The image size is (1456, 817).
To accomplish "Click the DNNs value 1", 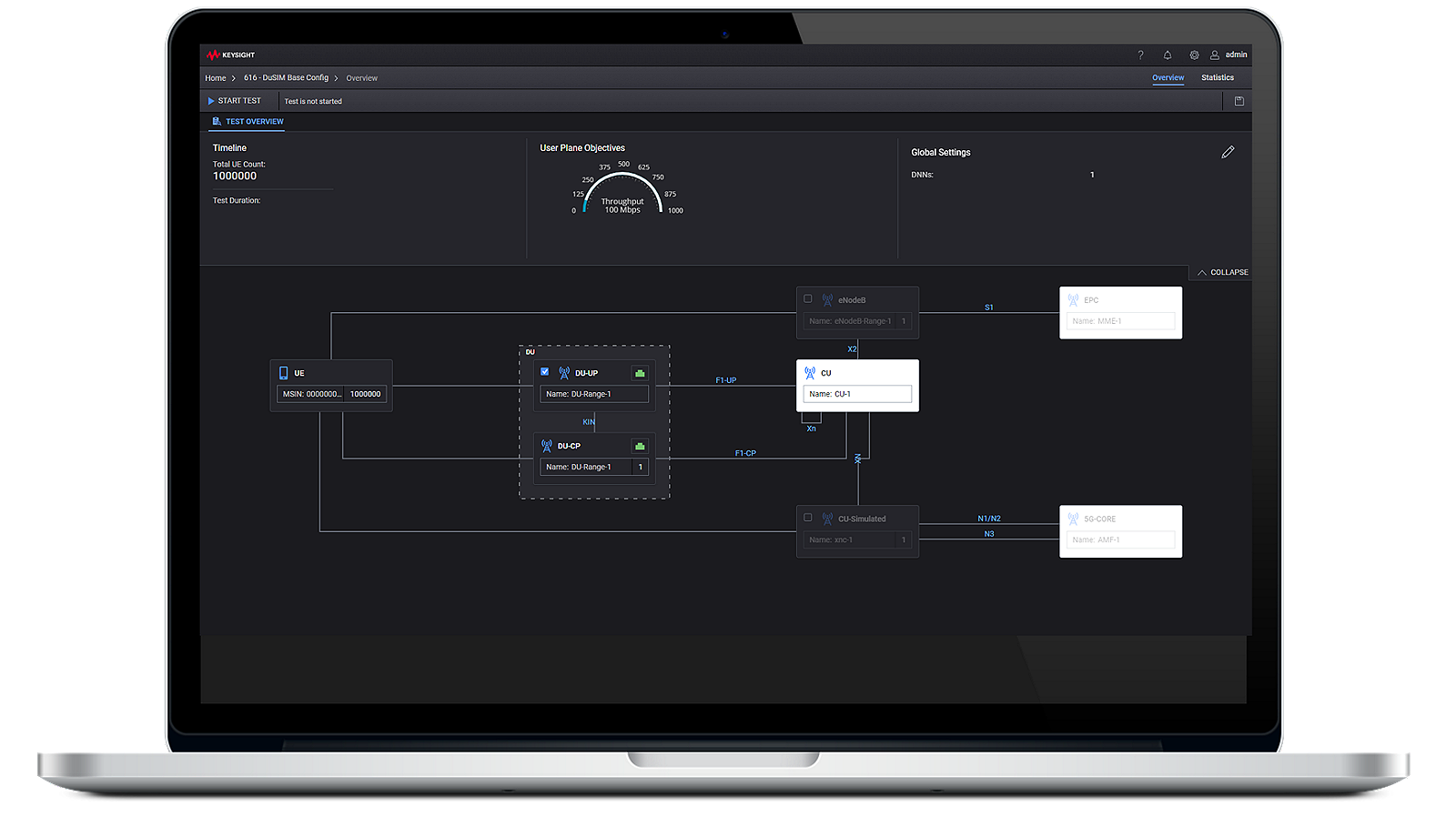I will tap(1092, 175).
